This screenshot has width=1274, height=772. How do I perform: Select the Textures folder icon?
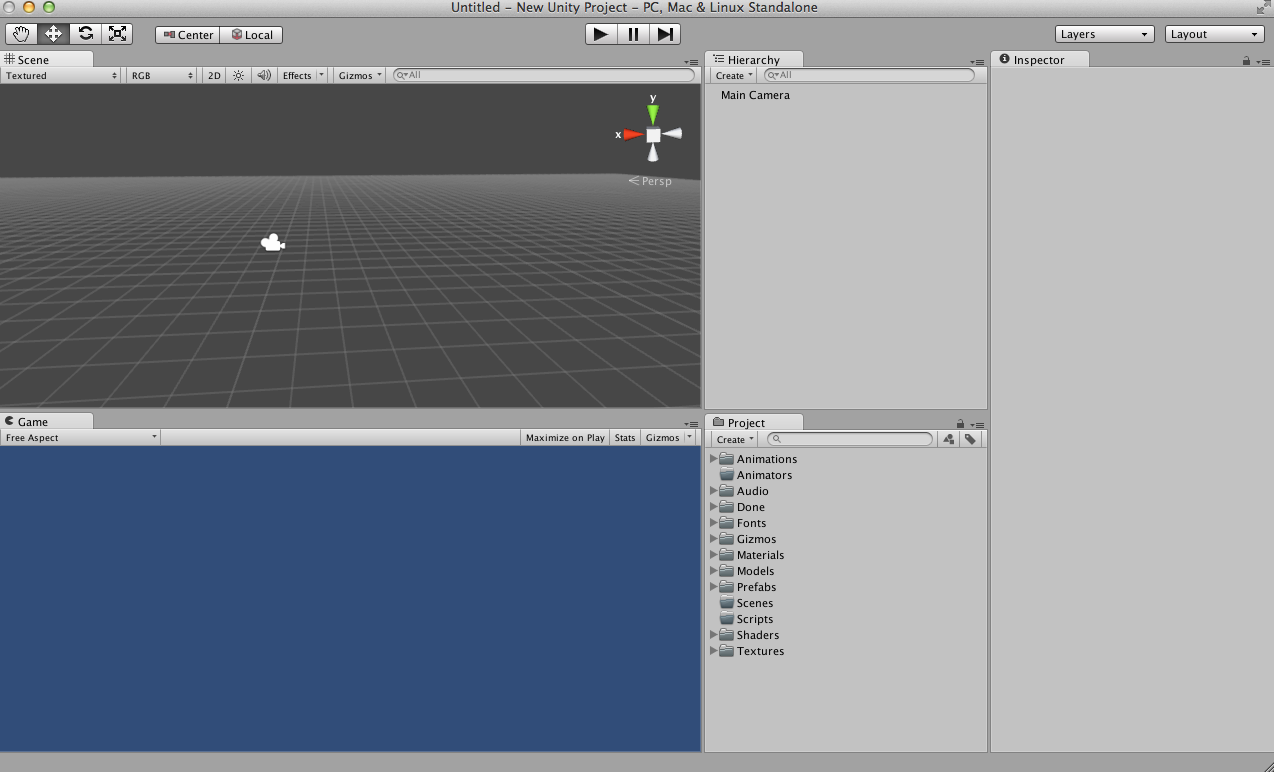tap(727, 651)
